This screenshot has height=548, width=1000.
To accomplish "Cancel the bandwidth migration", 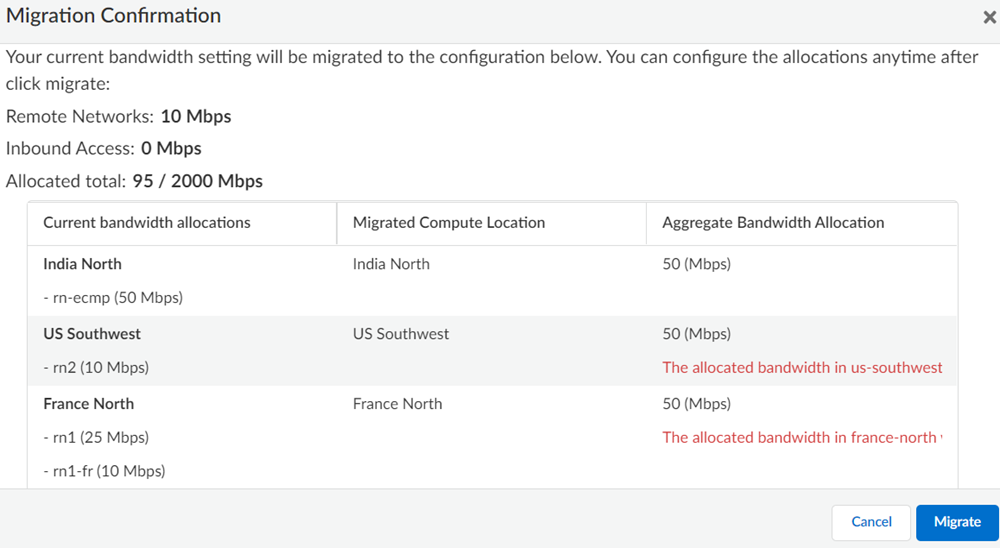I will [x=871, y=522].
